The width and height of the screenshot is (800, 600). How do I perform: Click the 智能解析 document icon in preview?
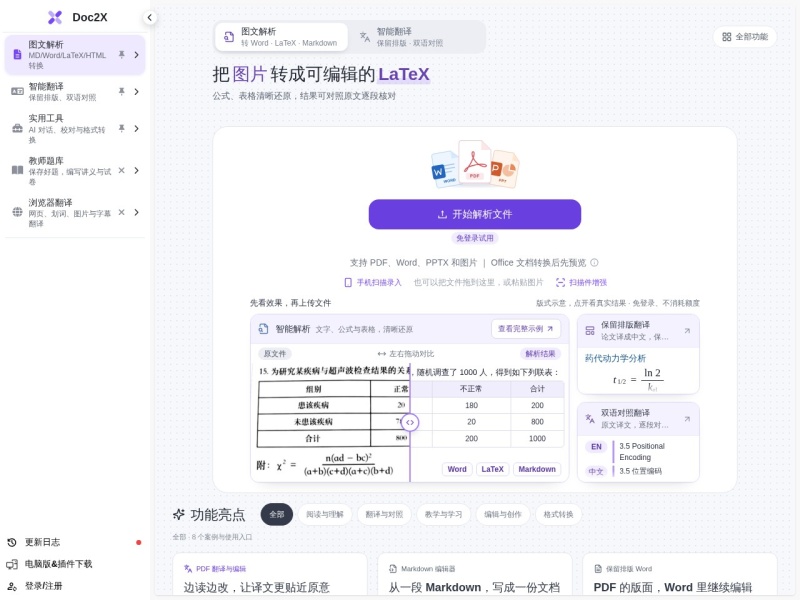point(263,329)
